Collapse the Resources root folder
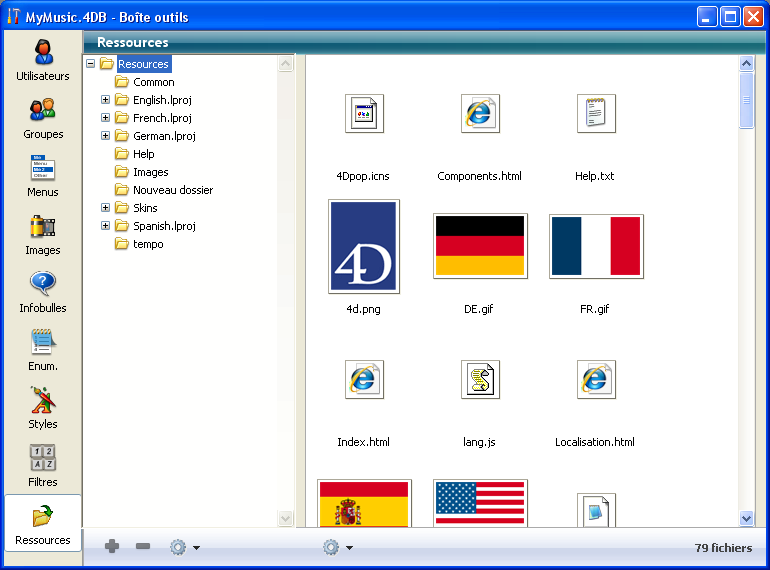This screenshot has width=770, height=570. tap(91, 64)
